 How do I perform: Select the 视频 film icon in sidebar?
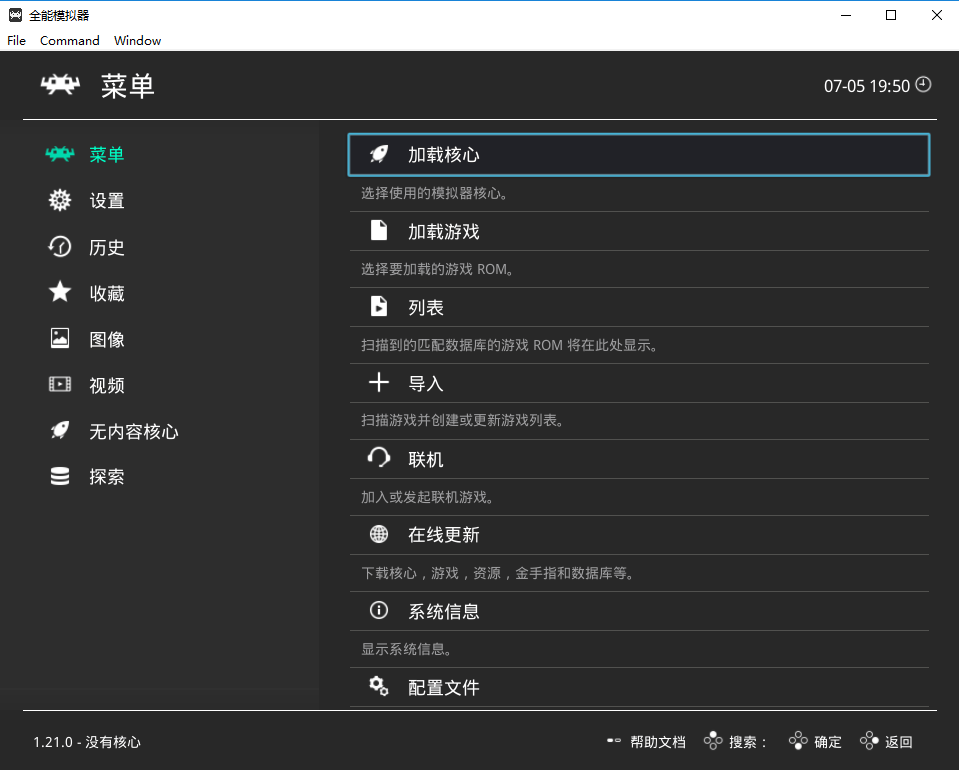tap(61, 384)
